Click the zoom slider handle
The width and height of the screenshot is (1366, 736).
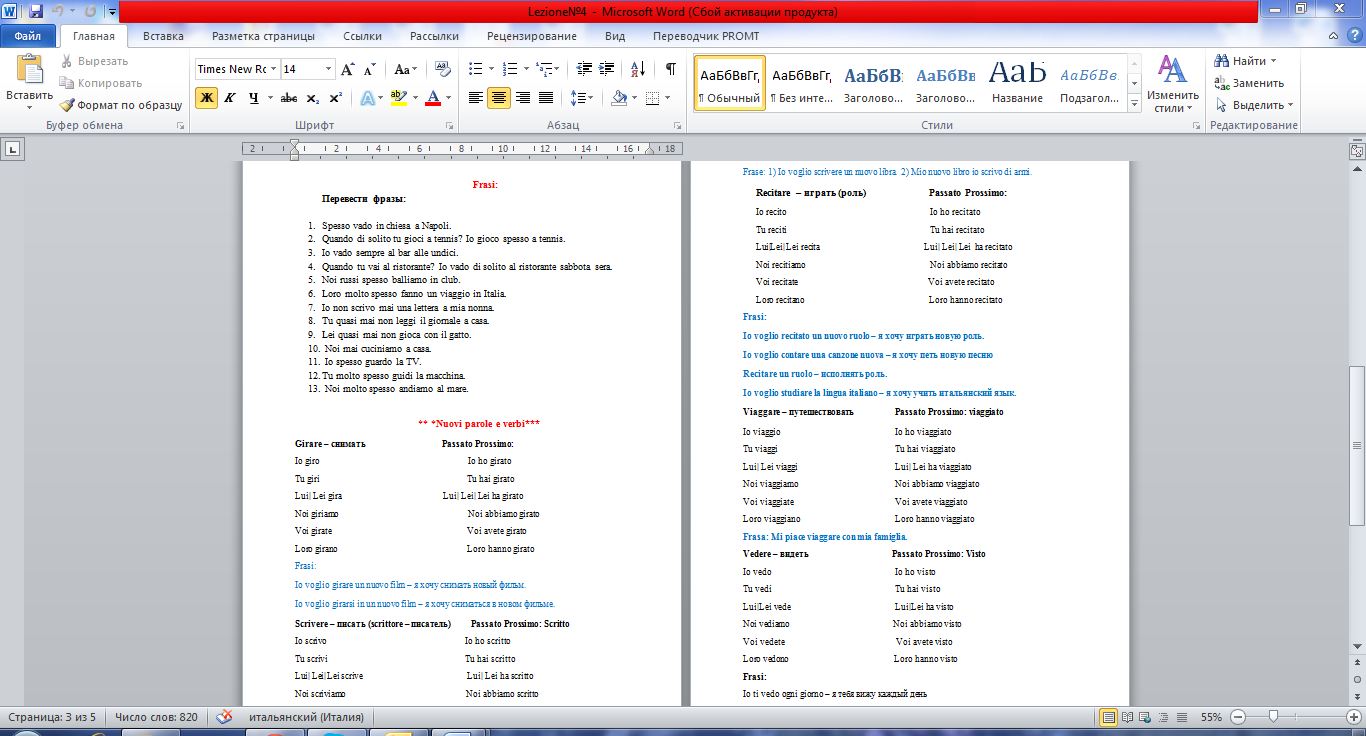click(1273, 717)
